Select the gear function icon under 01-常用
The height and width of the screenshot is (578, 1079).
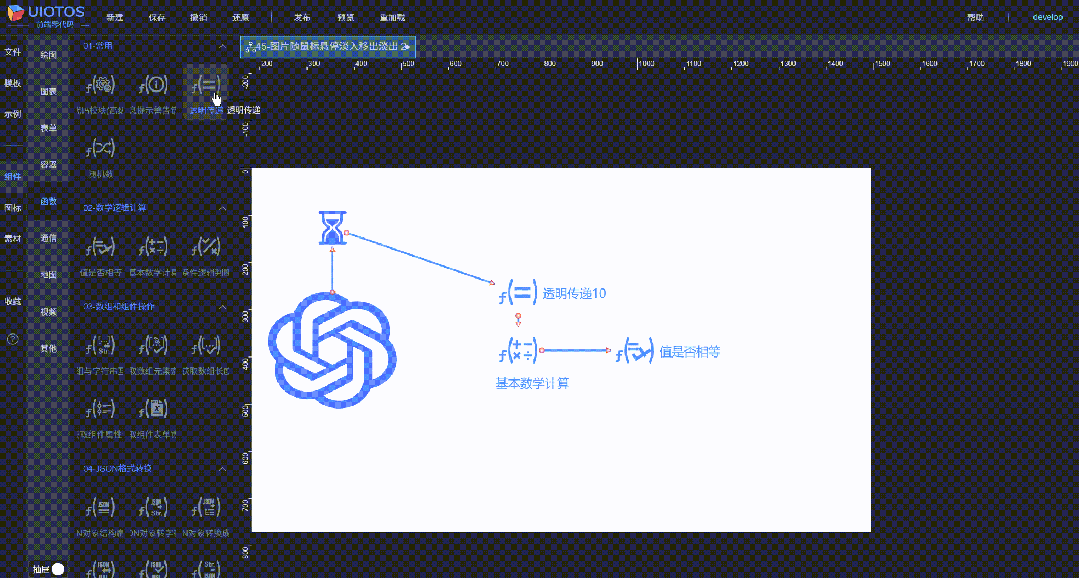tap(100, 86)
